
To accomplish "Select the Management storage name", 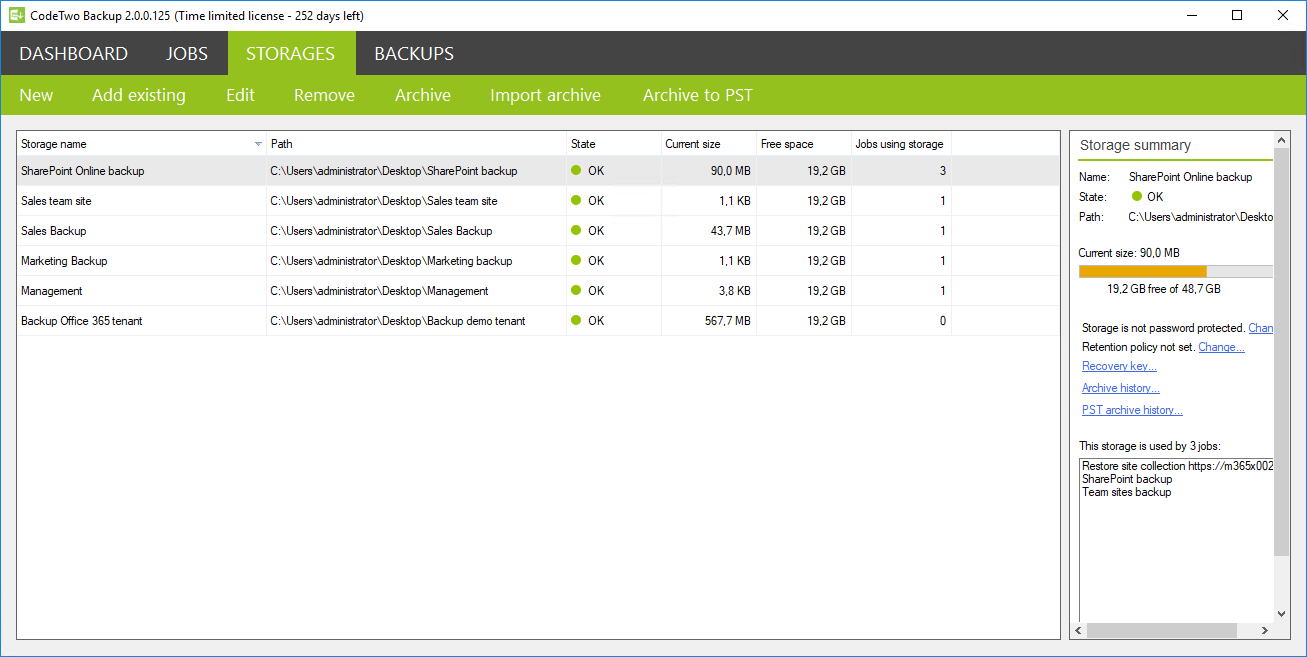I will [52, 291].
